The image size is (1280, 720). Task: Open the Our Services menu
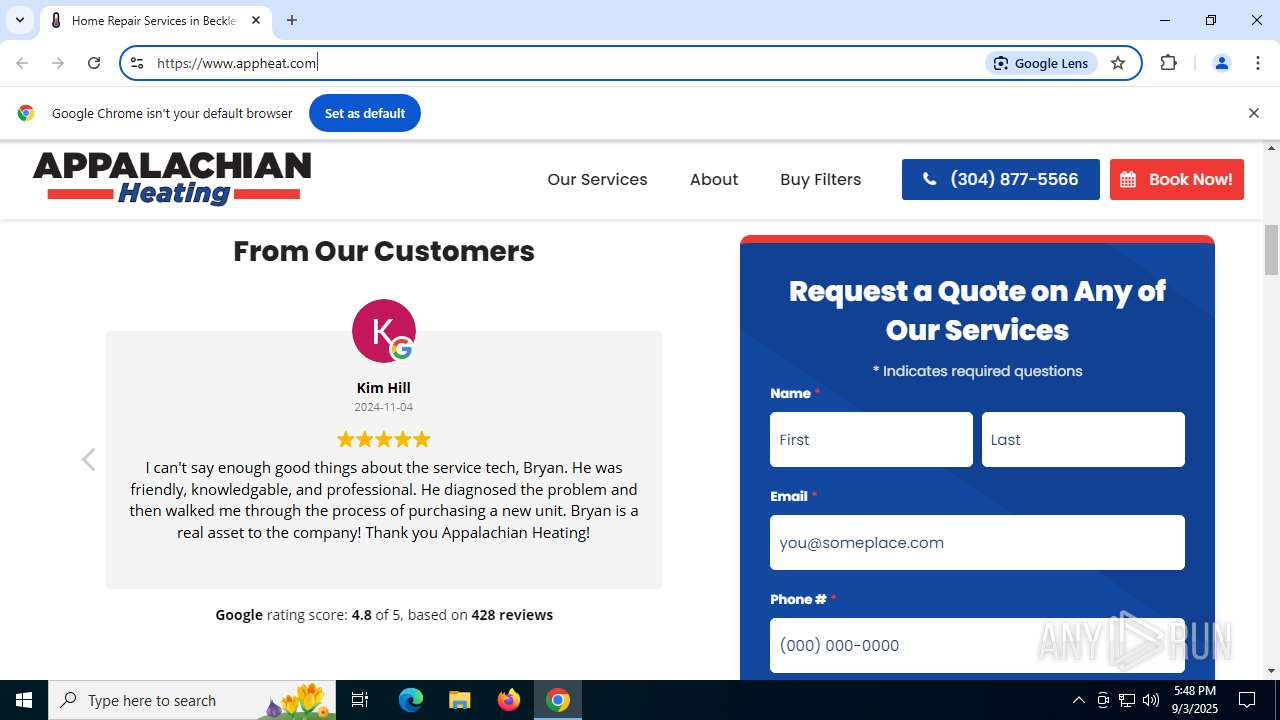pos(597,180)
